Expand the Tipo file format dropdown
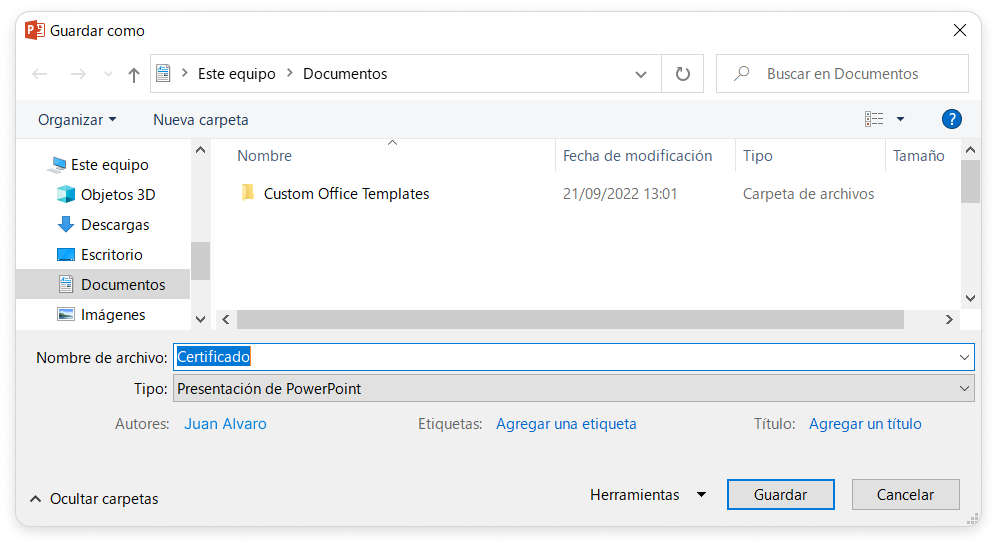The height and width of the screenshot is (546, 997). (x=573, y=389)
